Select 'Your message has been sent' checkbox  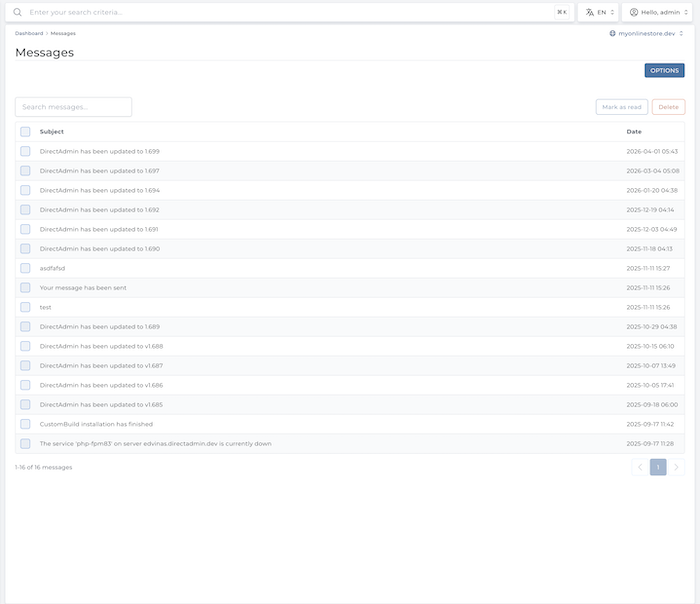pyautogui.click(x=25, y=288)
